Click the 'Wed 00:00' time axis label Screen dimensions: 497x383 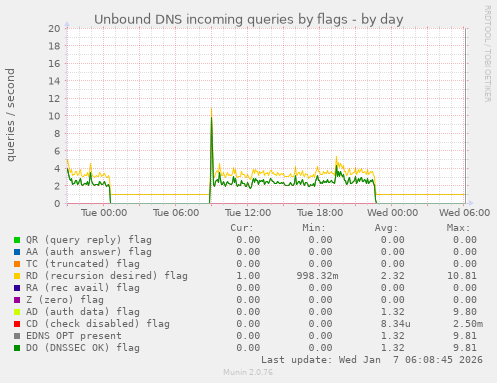click(392, 213)
